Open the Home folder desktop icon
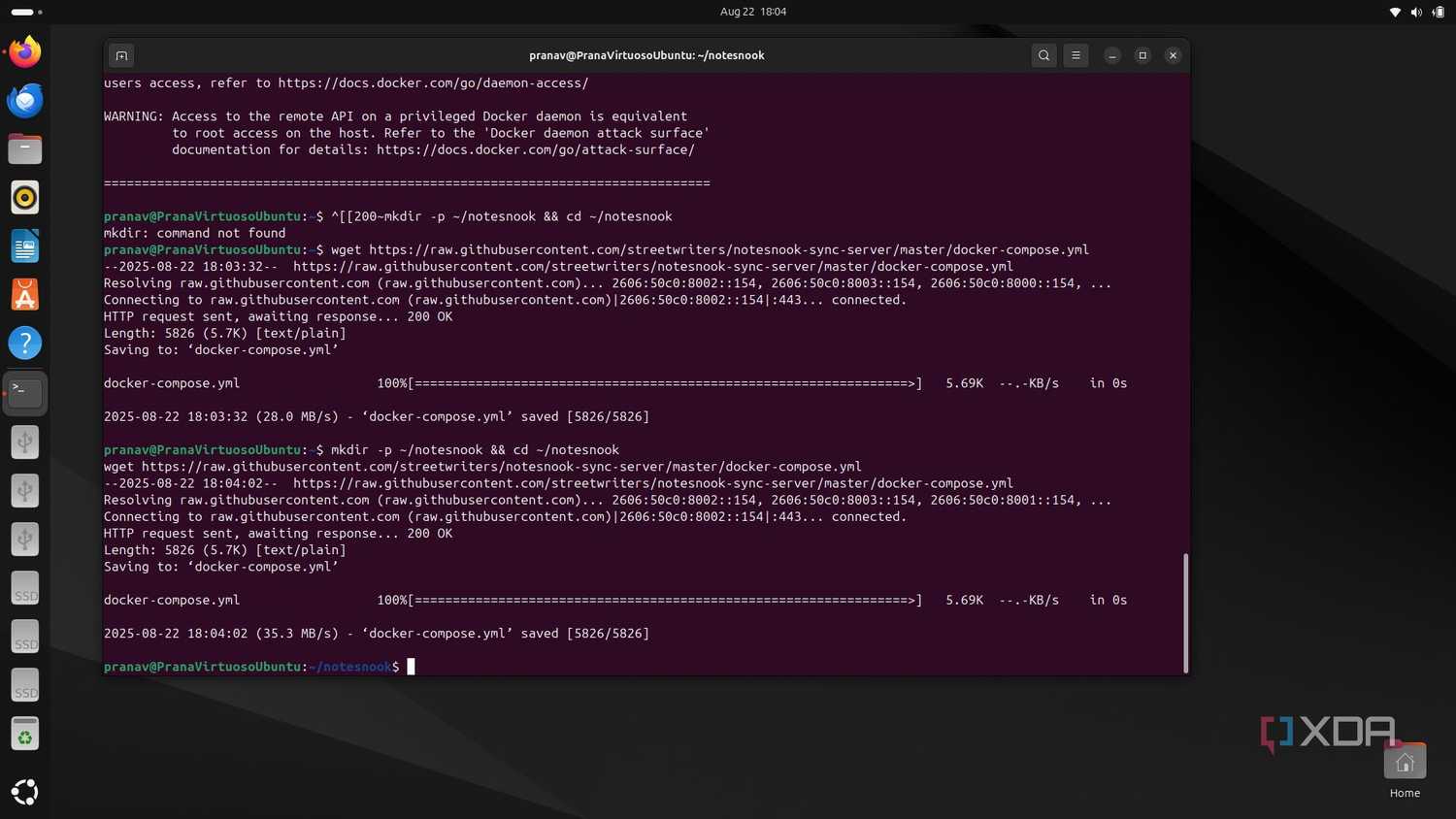1456x819 pixels. coord(1405,770)
